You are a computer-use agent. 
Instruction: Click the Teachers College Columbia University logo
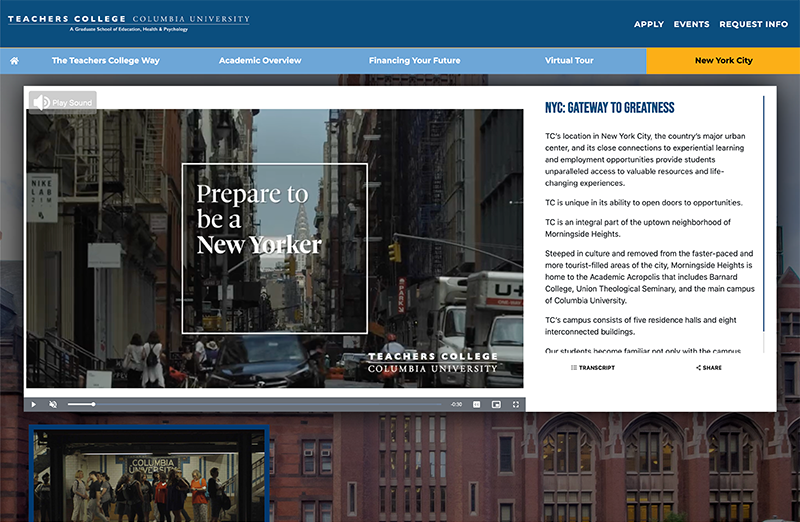pyautogui.click(x=129, y=23)
